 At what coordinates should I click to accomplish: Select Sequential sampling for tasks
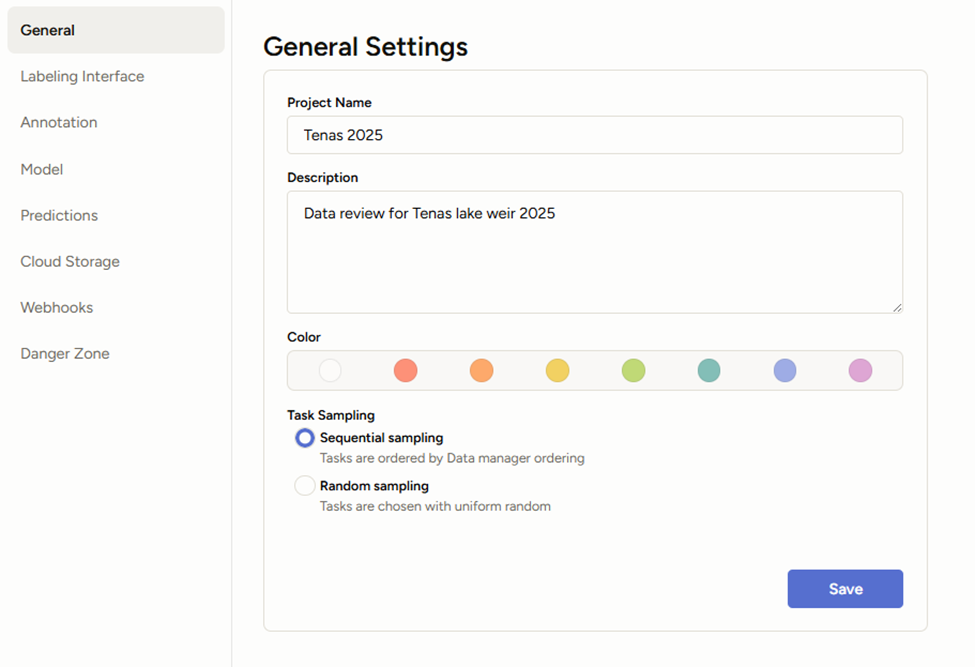(x=305, y=438)
